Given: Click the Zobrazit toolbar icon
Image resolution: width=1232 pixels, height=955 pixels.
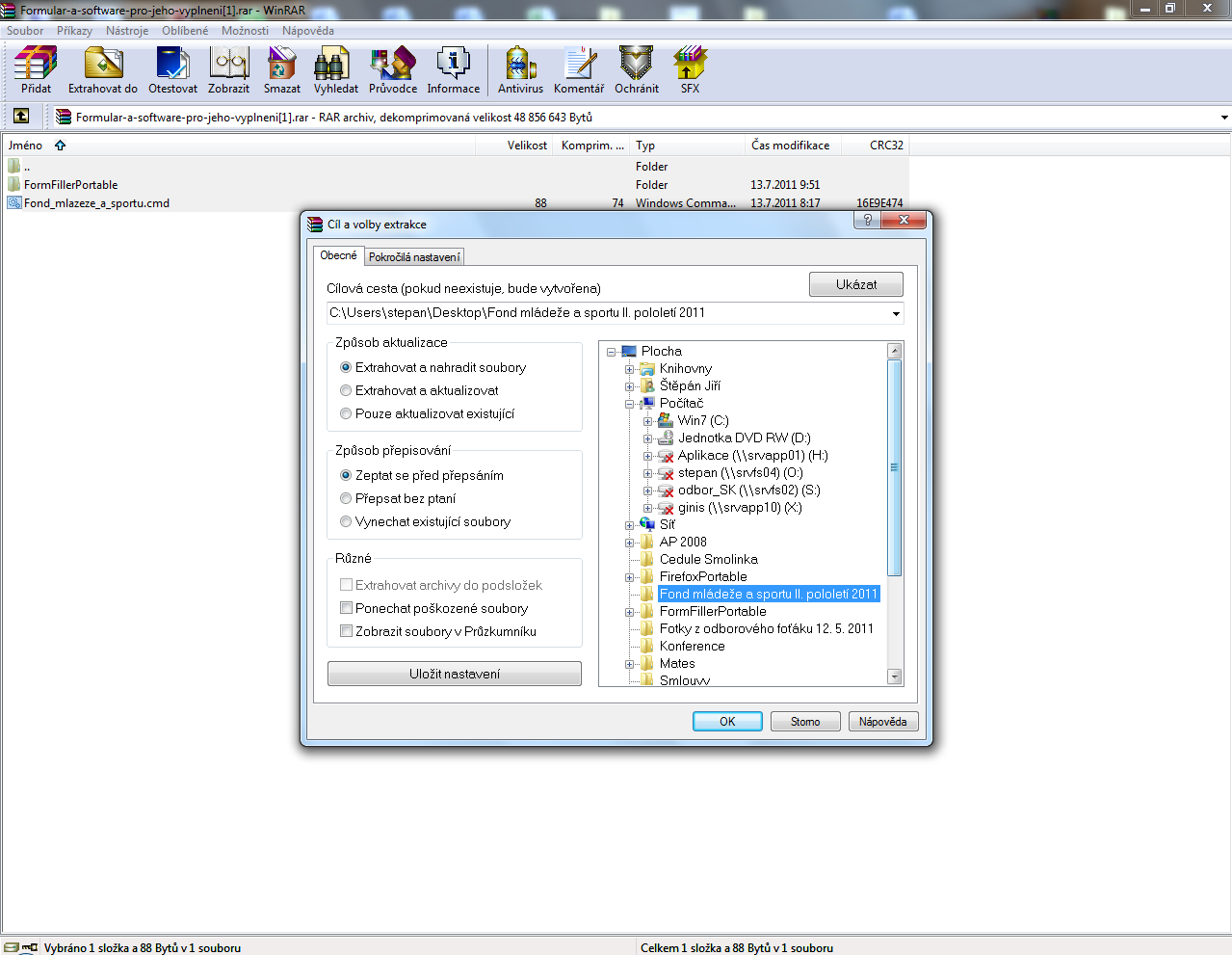Looking at the screenshot, I should tap(229, 64).
